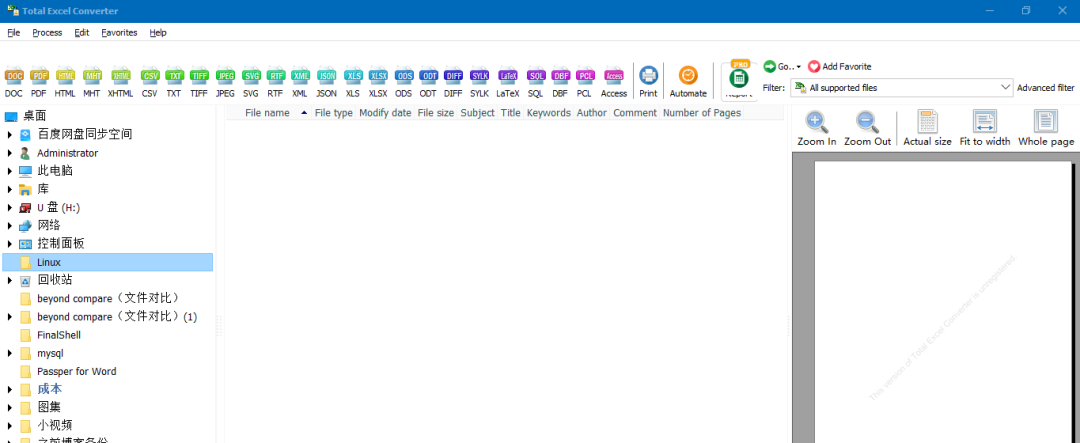
Task: Expand the 此电脑 tree node
Action: pos(10,171)
